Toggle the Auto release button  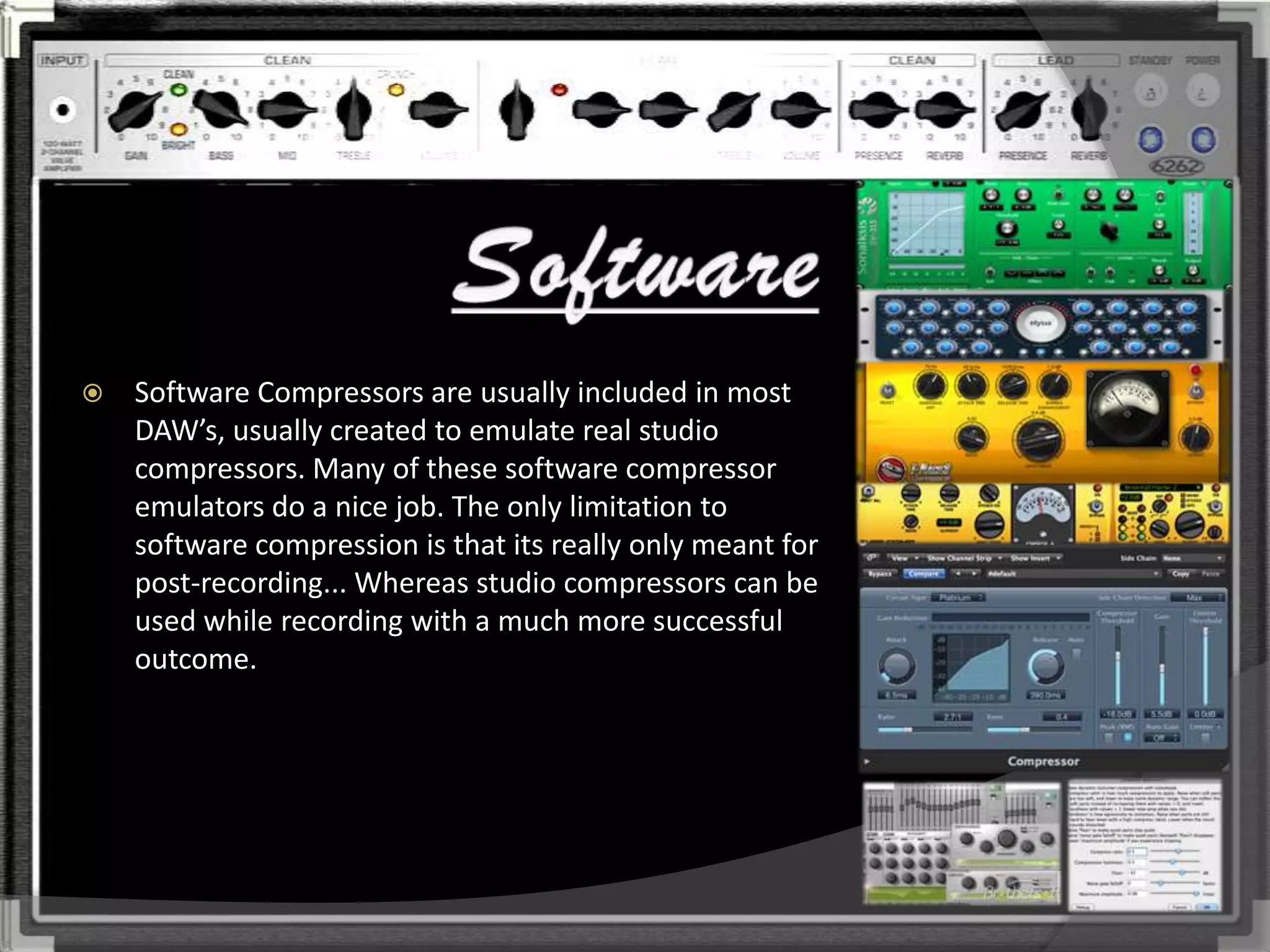pos(1077,654)
